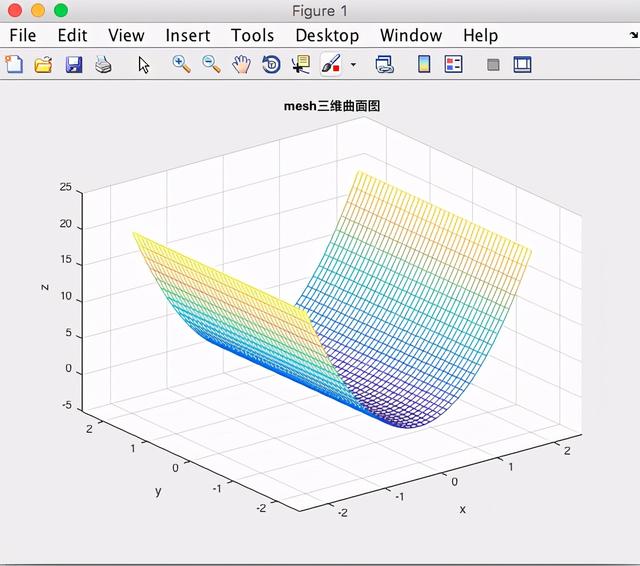
Task: Select the Pan hand tool
Action: (x=241, y=64)
